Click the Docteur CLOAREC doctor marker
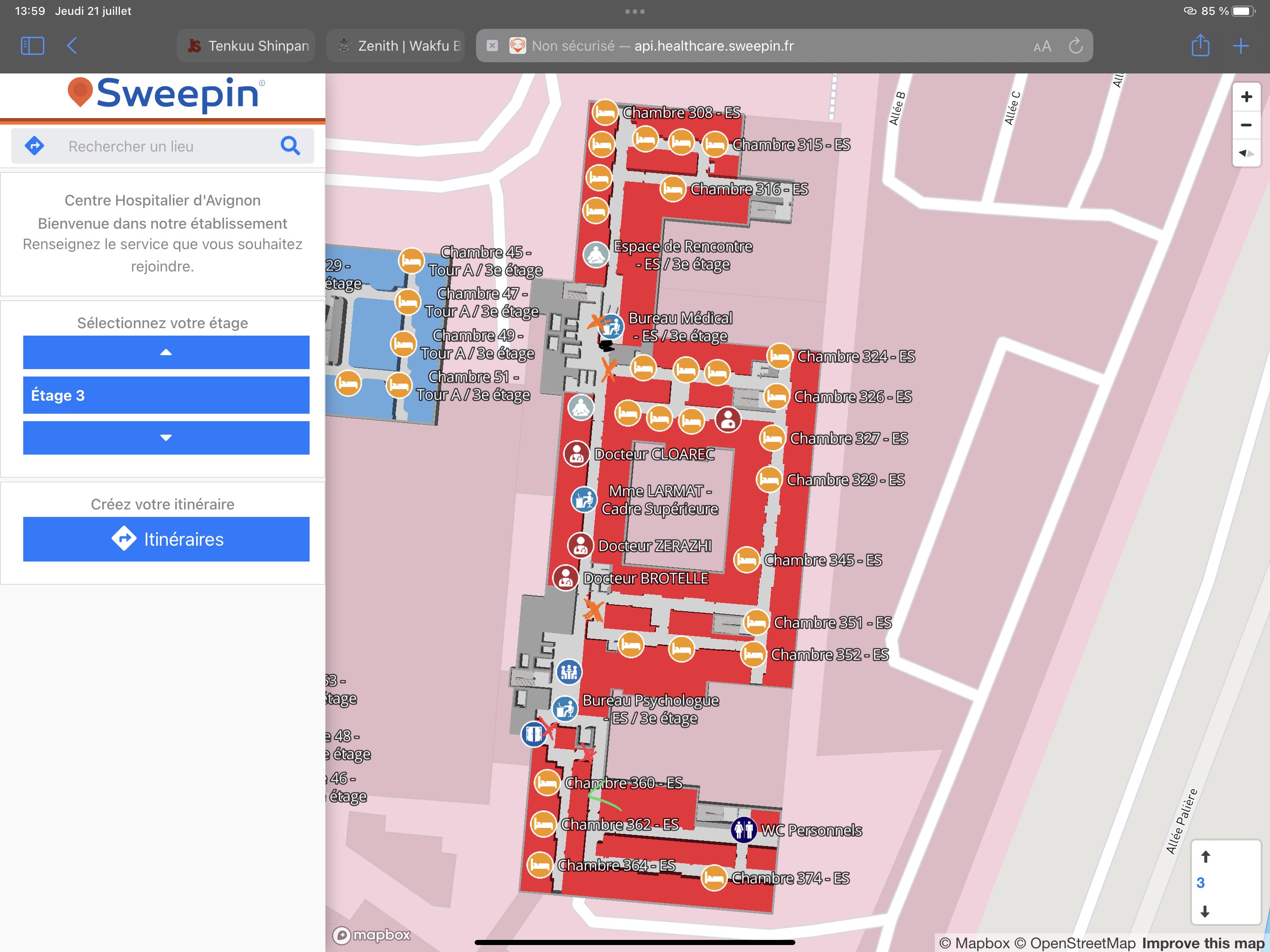Screen dimensions: 1270x952 coord(576,454)
